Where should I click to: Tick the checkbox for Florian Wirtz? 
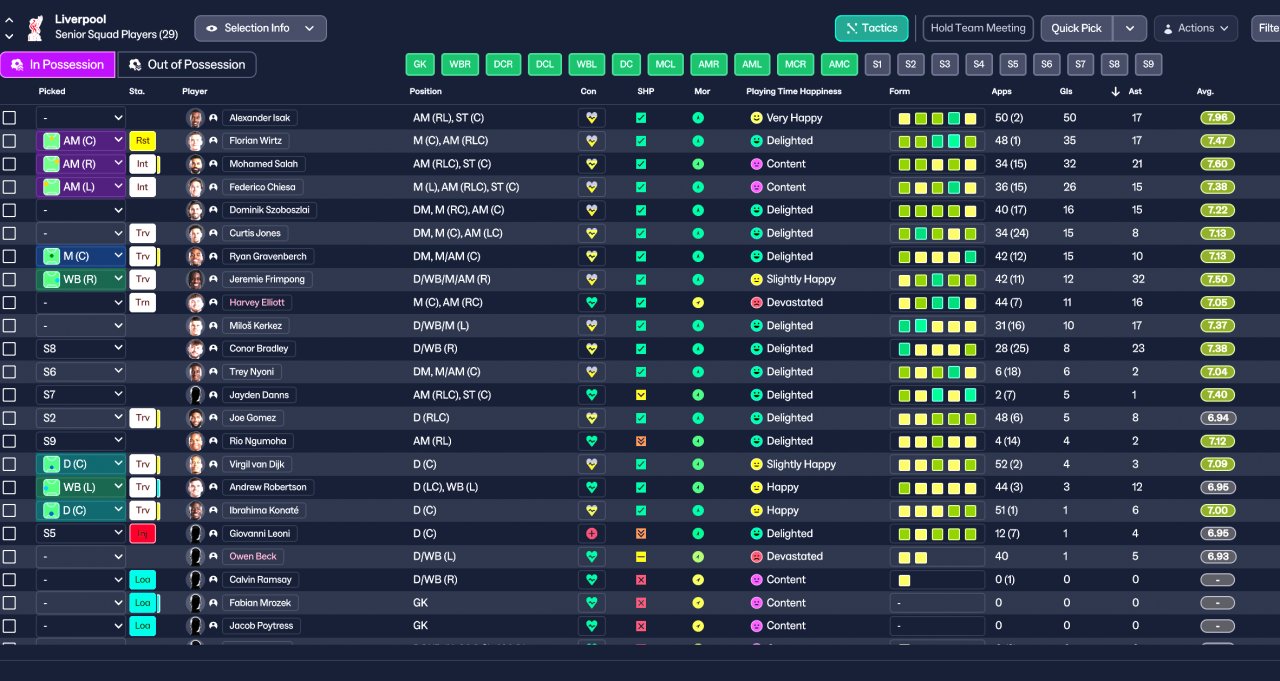click(x=9, y=141)
